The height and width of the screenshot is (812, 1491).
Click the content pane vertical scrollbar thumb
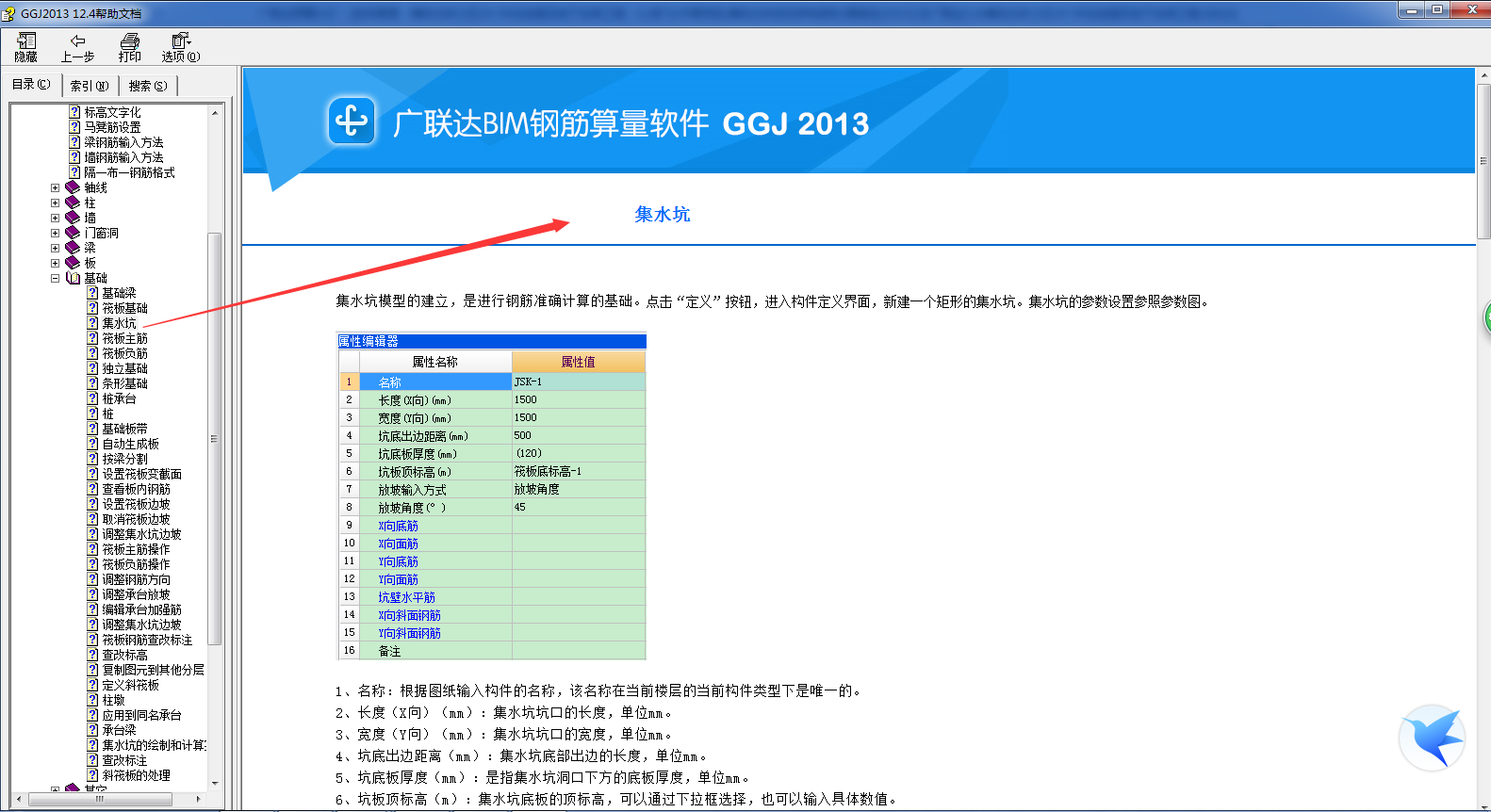click(x=1483, y=160)
